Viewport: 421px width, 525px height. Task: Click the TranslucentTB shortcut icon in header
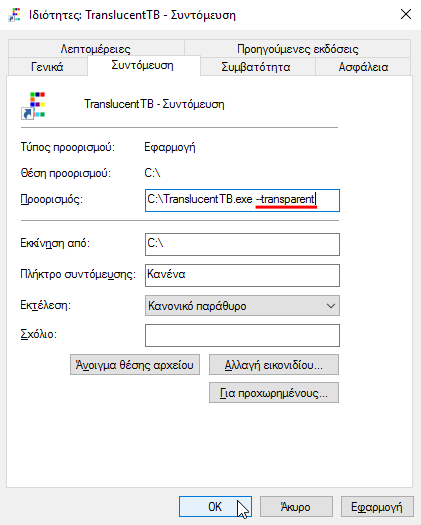coord(33,105)
